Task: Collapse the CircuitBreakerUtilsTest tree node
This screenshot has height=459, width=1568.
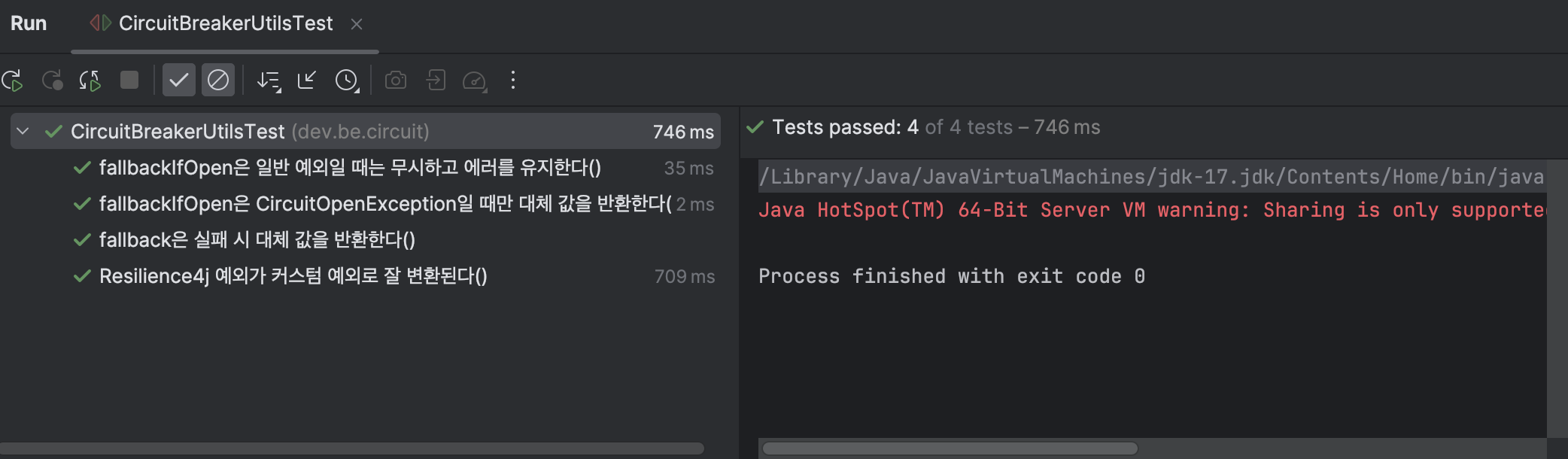Action: 23,132
